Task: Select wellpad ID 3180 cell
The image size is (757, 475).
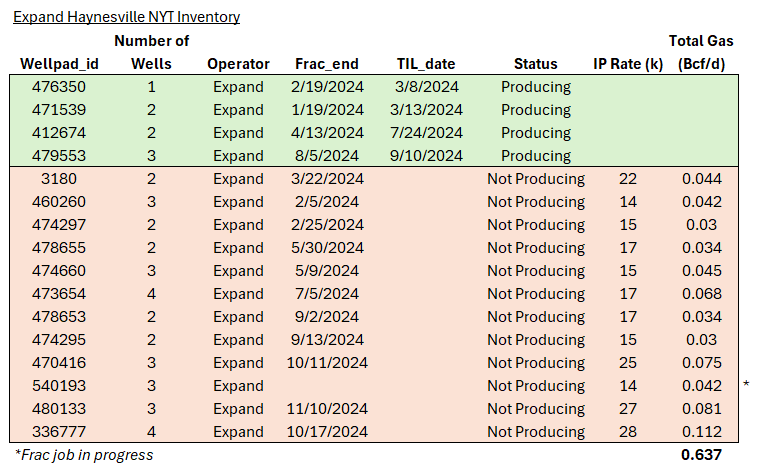Action: (59, 179)
